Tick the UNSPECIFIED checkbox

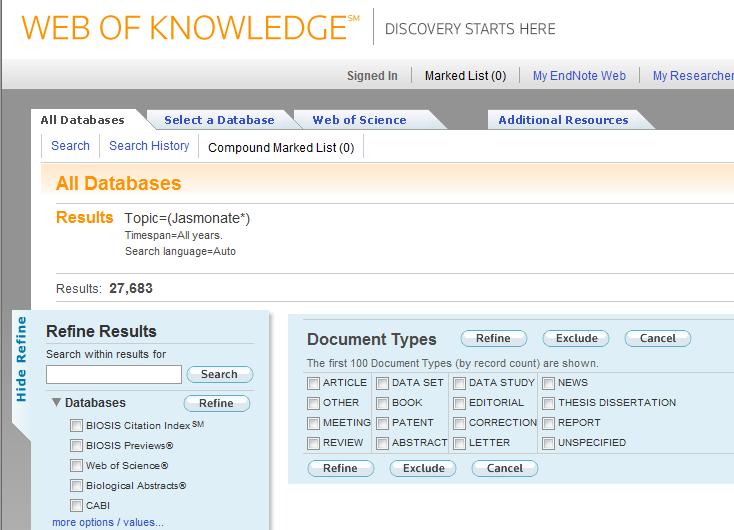[x=548, y=443]
